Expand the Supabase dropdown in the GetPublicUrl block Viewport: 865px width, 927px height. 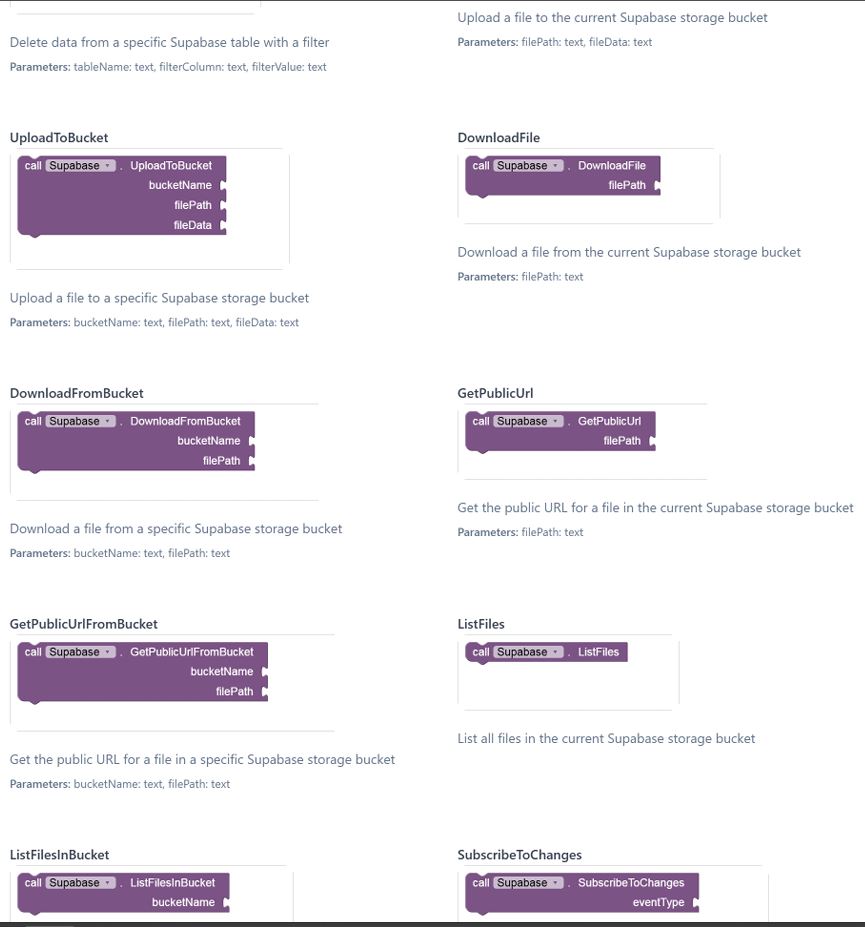click(529, 422)
